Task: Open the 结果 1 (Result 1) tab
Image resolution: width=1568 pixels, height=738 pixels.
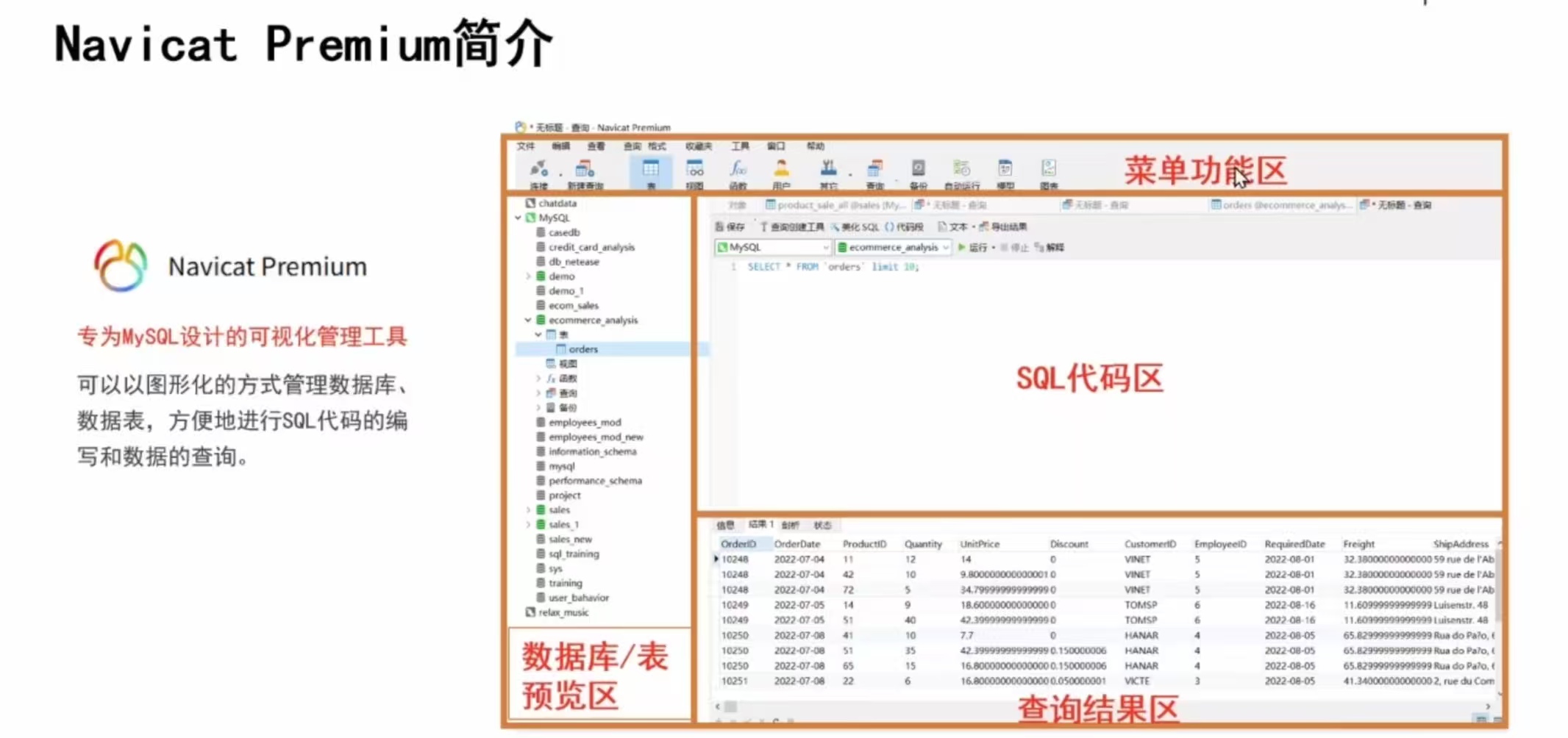Action: 760,525
